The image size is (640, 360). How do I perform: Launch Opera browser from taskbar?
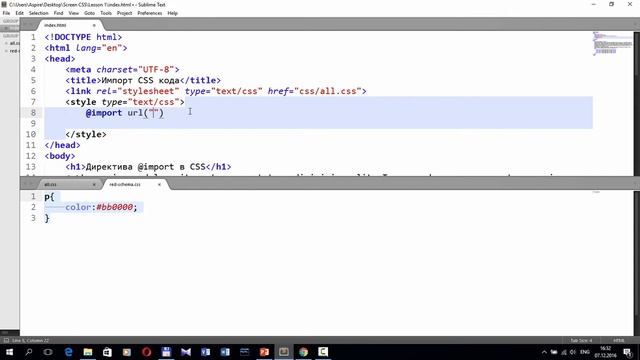click(x=147, y=352)
